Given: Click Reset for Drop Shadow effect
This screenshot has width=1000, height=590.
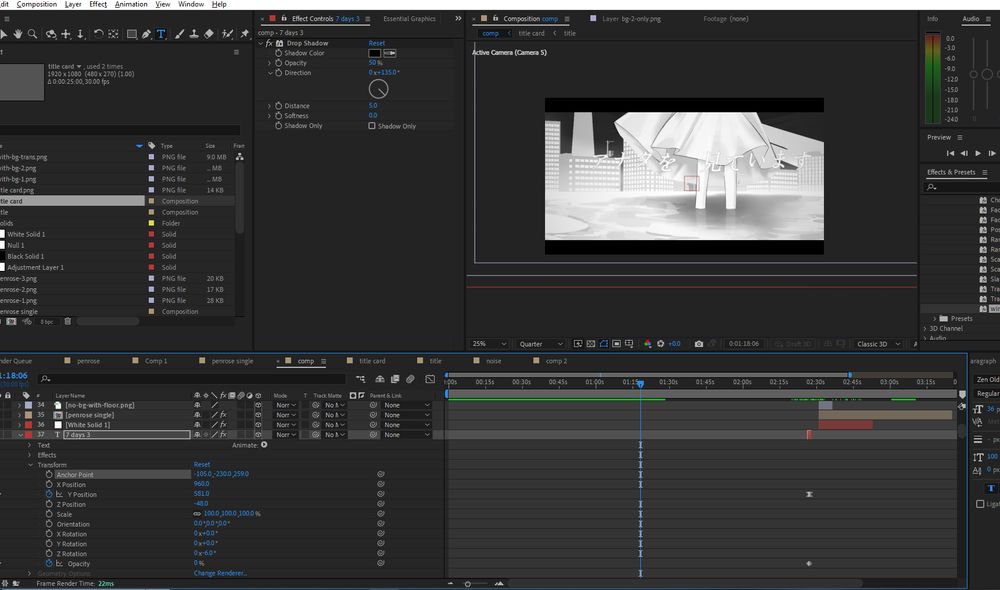Looking at the screenshot, I should click(376, 44).
